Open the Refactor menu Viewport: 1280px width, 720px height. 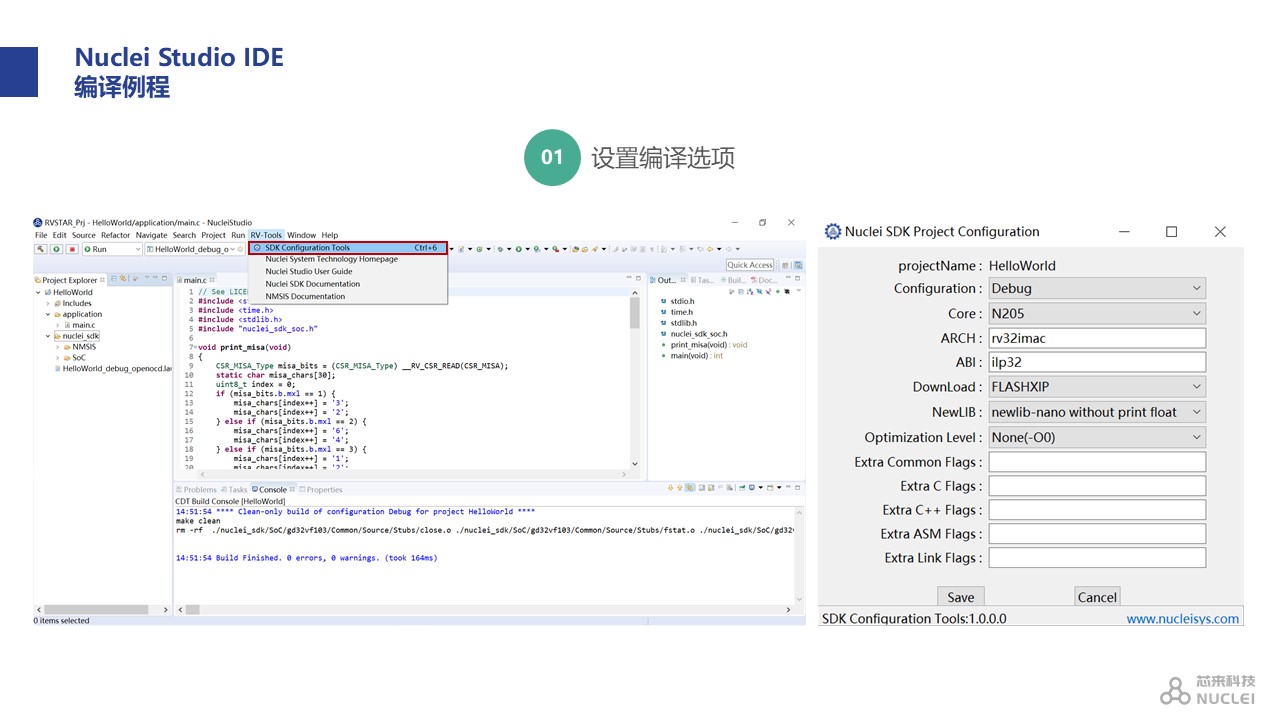point(116,235)
